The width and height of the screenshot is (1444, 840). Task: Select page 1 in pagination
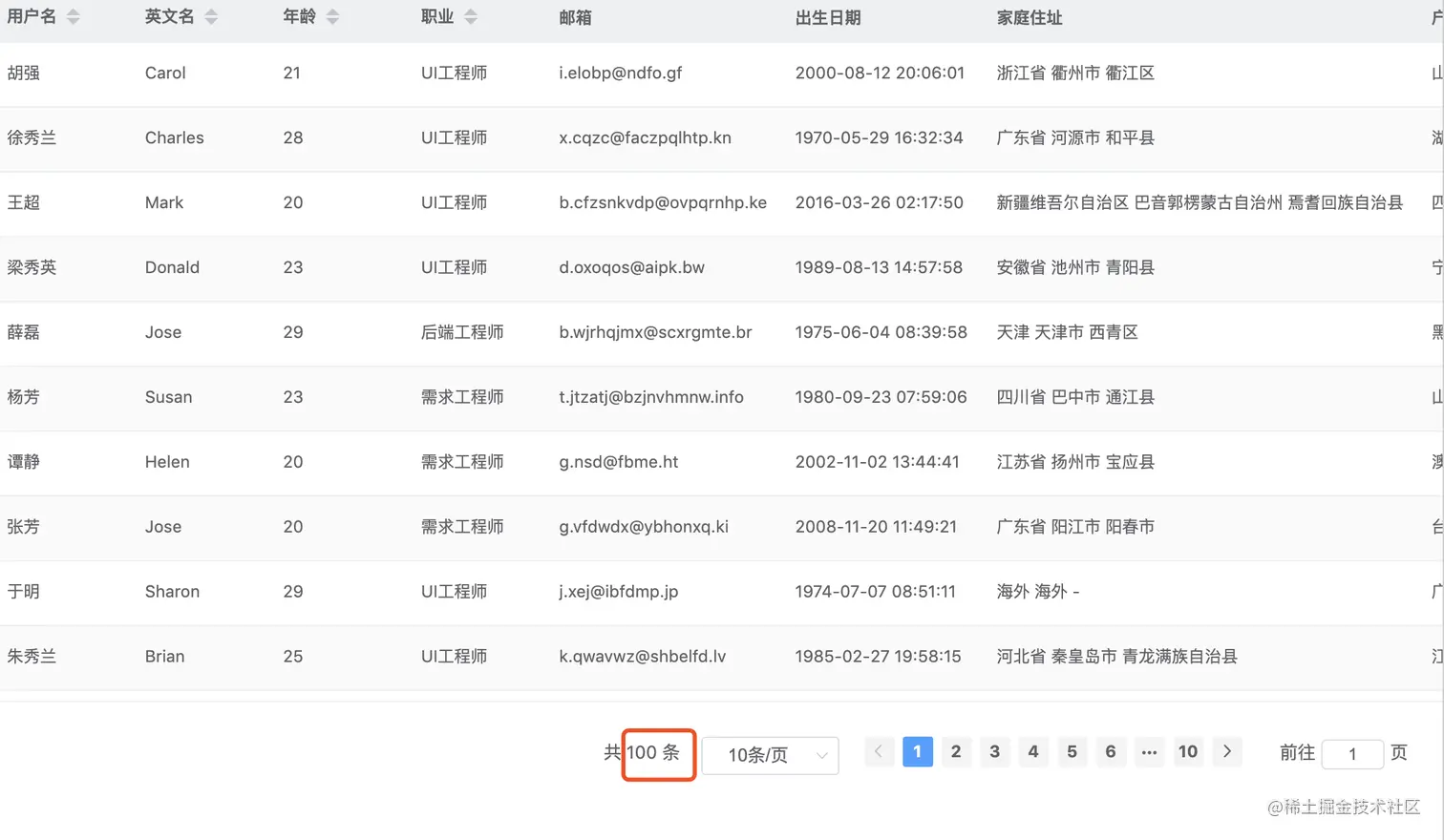pyautogui.click(x=918, y=751)
